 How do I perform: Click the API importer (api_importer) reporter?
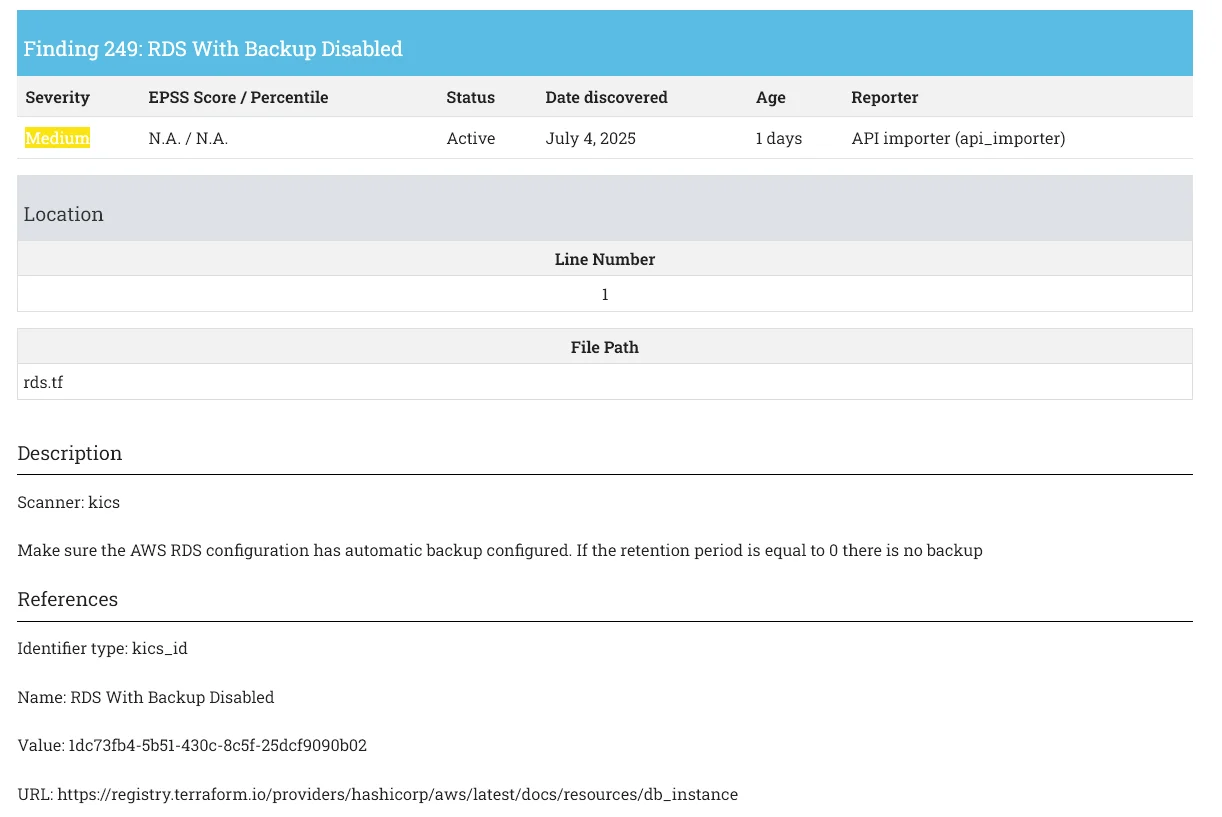[x=958, y=138]
